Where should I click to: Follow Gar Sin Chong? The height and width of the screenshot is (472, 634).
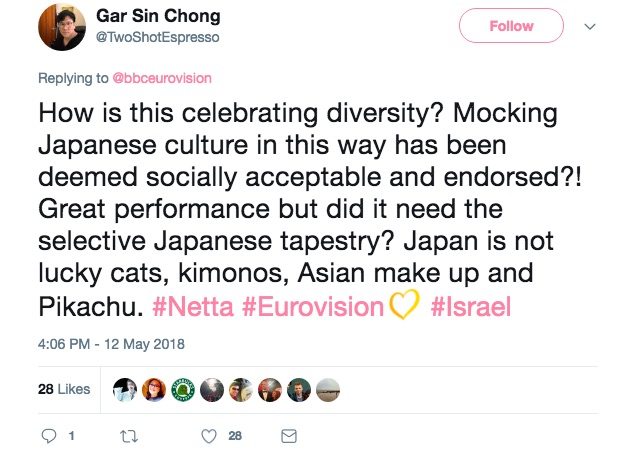(x=510, y=26)
